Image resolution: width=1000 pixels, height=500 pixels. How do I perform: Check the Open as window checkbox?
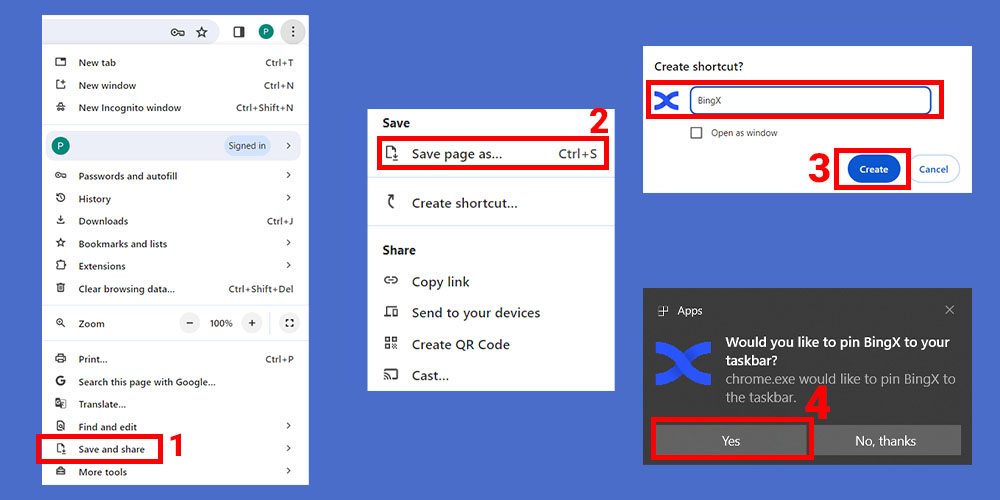click(x=696, y=133)
